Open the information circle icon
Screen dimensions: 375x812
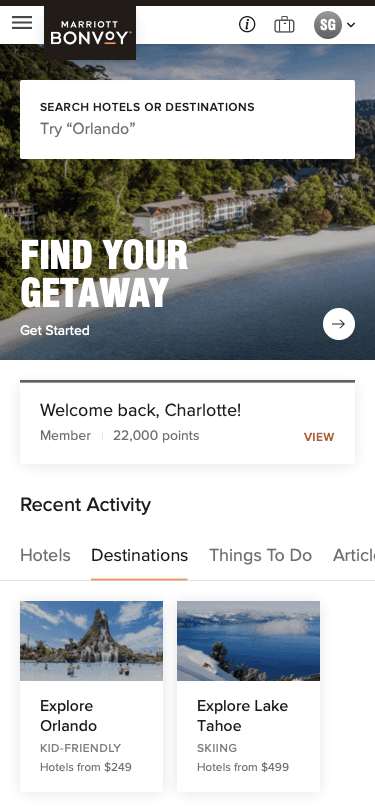click(x=247, y=24)
